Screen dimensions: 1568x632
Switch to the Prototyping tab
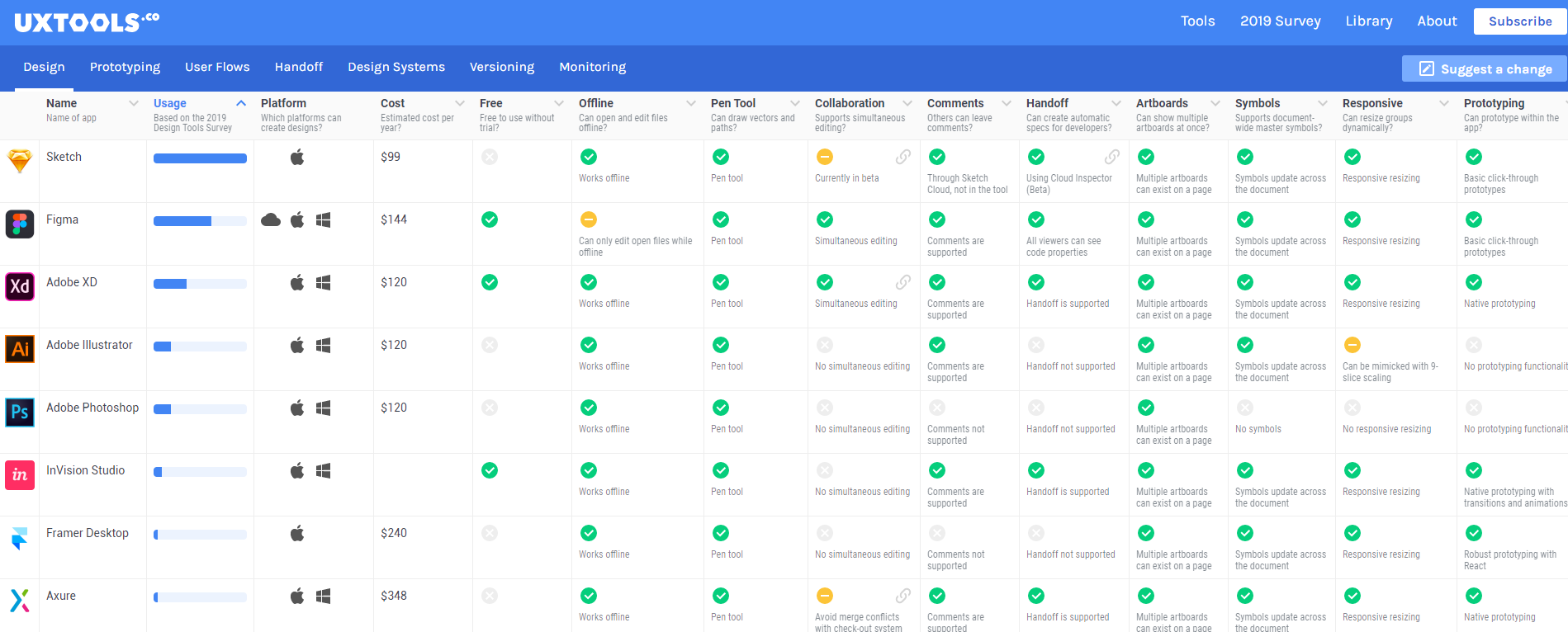pyautogui.click(x=125, y=67)
